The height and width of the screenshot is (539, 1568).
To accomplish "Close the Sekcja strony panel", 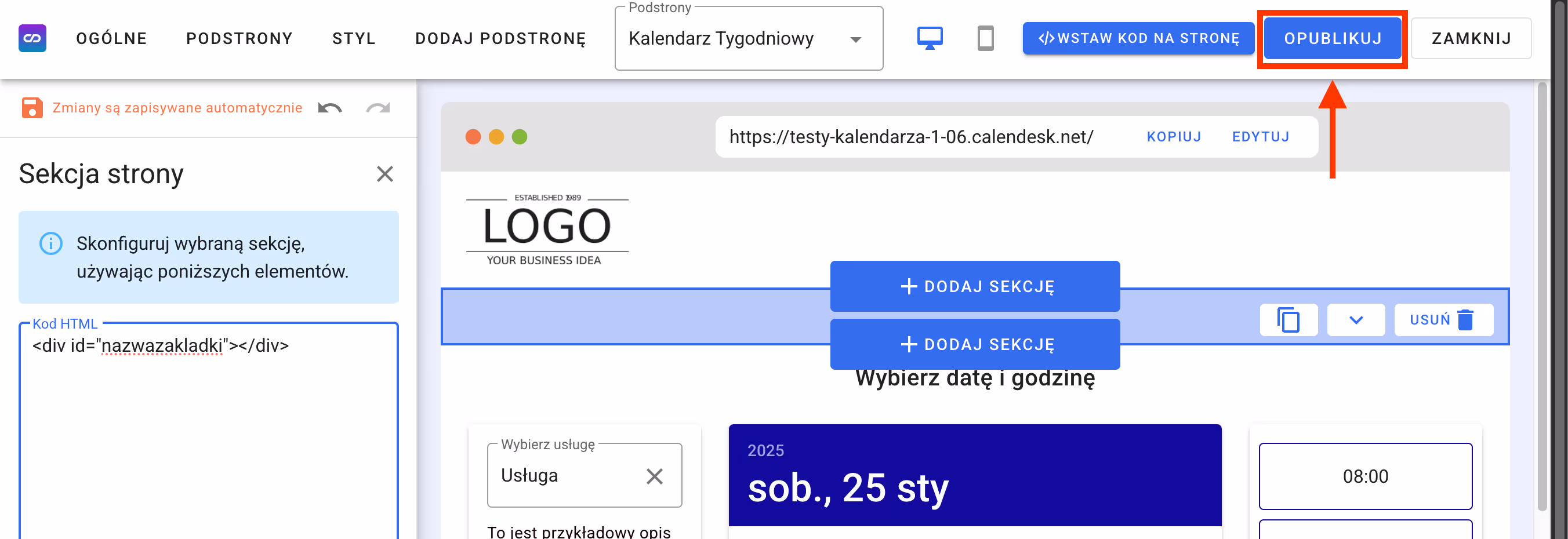I will click(x=384, y=174).
